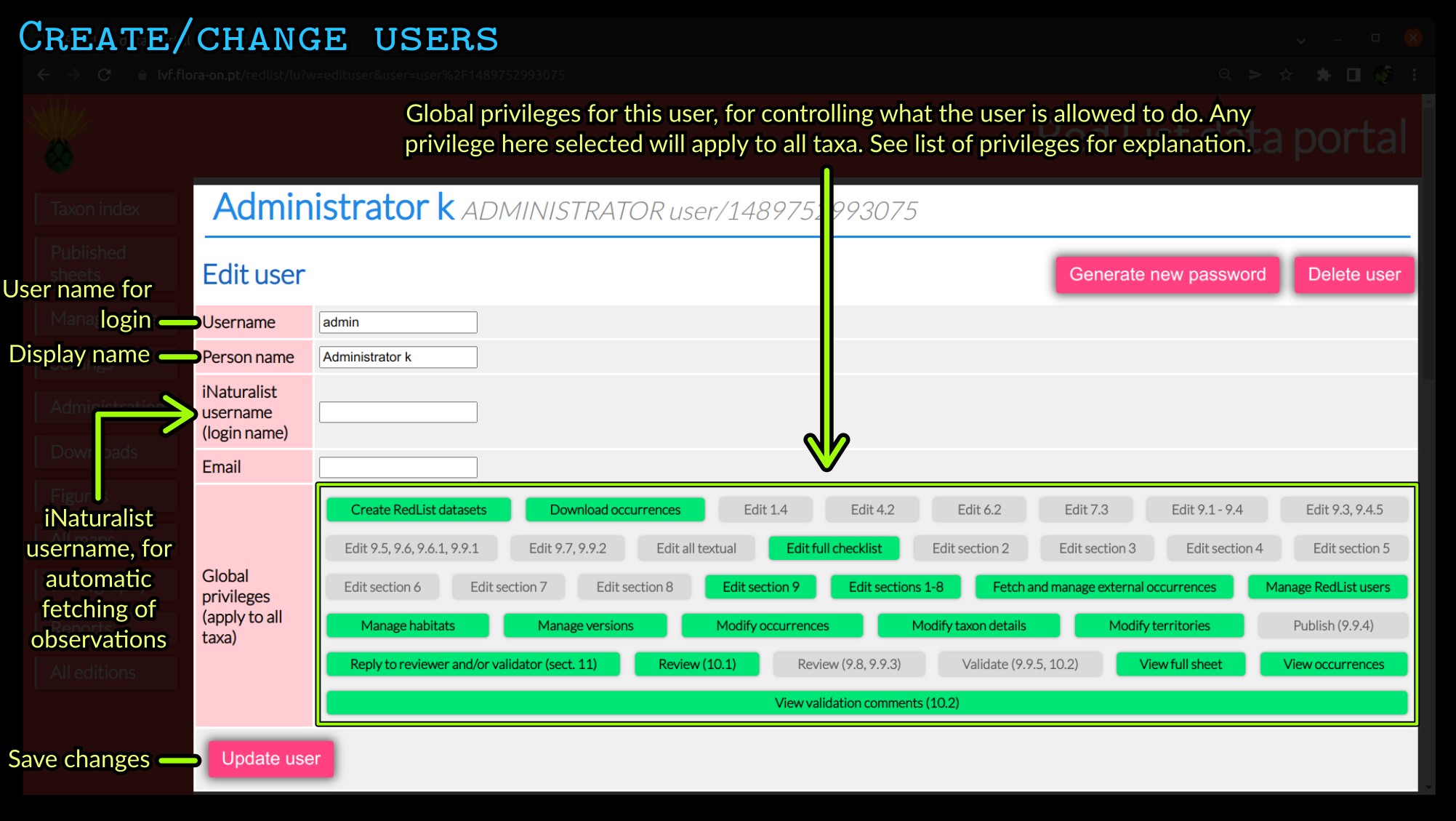The width and height of the screenshot is (1456, 821).
Task: Toggle the Create RedList datasets privilege
Action: click(x=418, y=510)
